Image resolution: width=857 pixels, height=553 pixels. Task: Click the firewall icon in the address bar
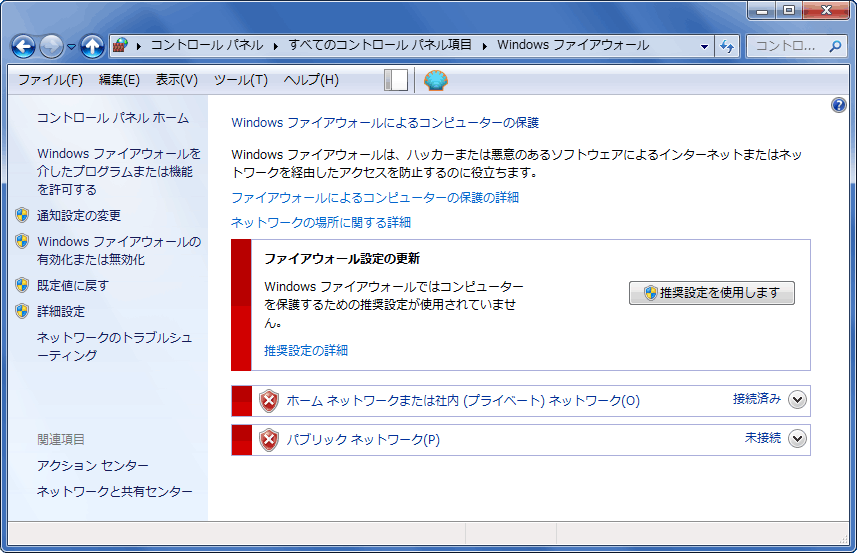(x=120, y=45)
